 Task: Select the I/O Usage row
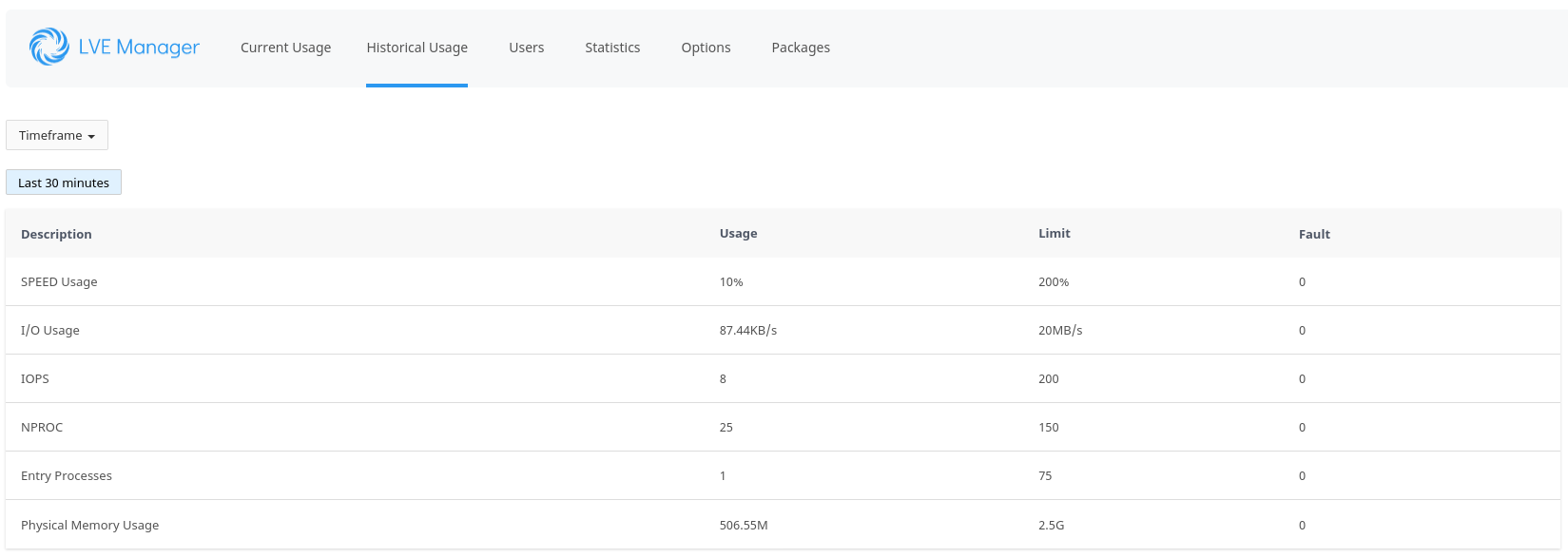point(783,330)
